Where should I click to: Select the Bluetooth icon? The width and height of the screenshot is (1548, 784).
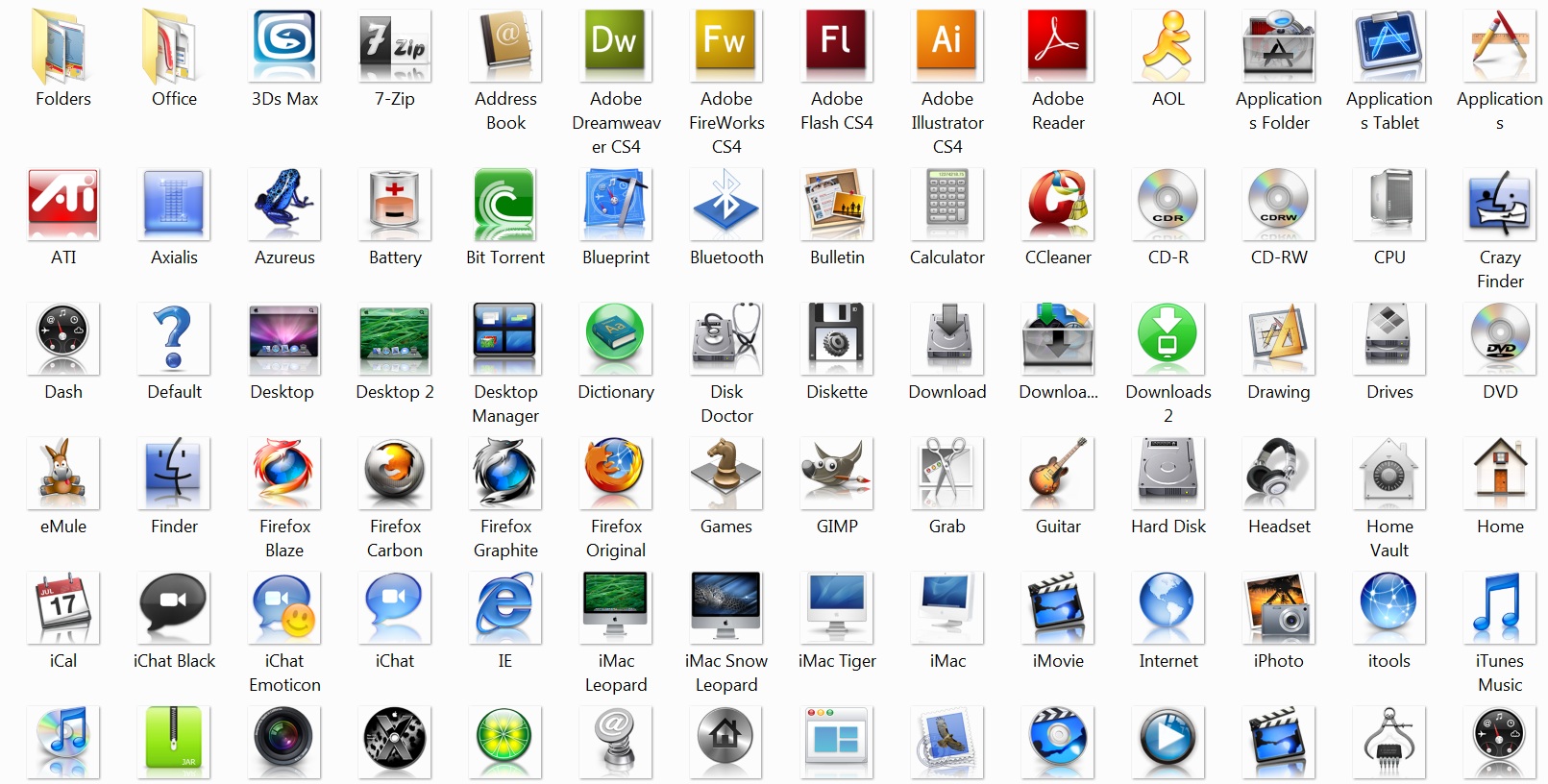[726, 204]
